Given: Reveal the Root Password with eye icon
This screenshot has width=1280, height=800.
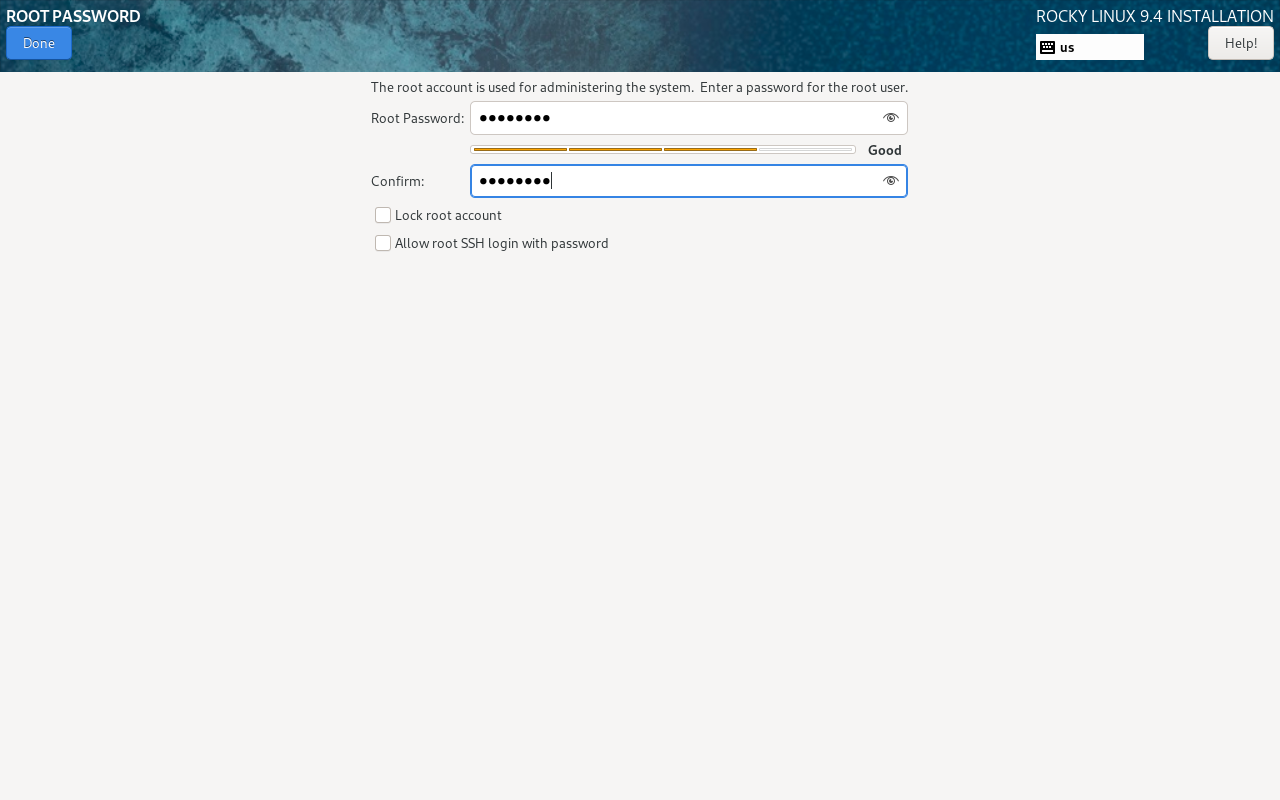Looking at the screenshot, I should click(x=890, y=118).
